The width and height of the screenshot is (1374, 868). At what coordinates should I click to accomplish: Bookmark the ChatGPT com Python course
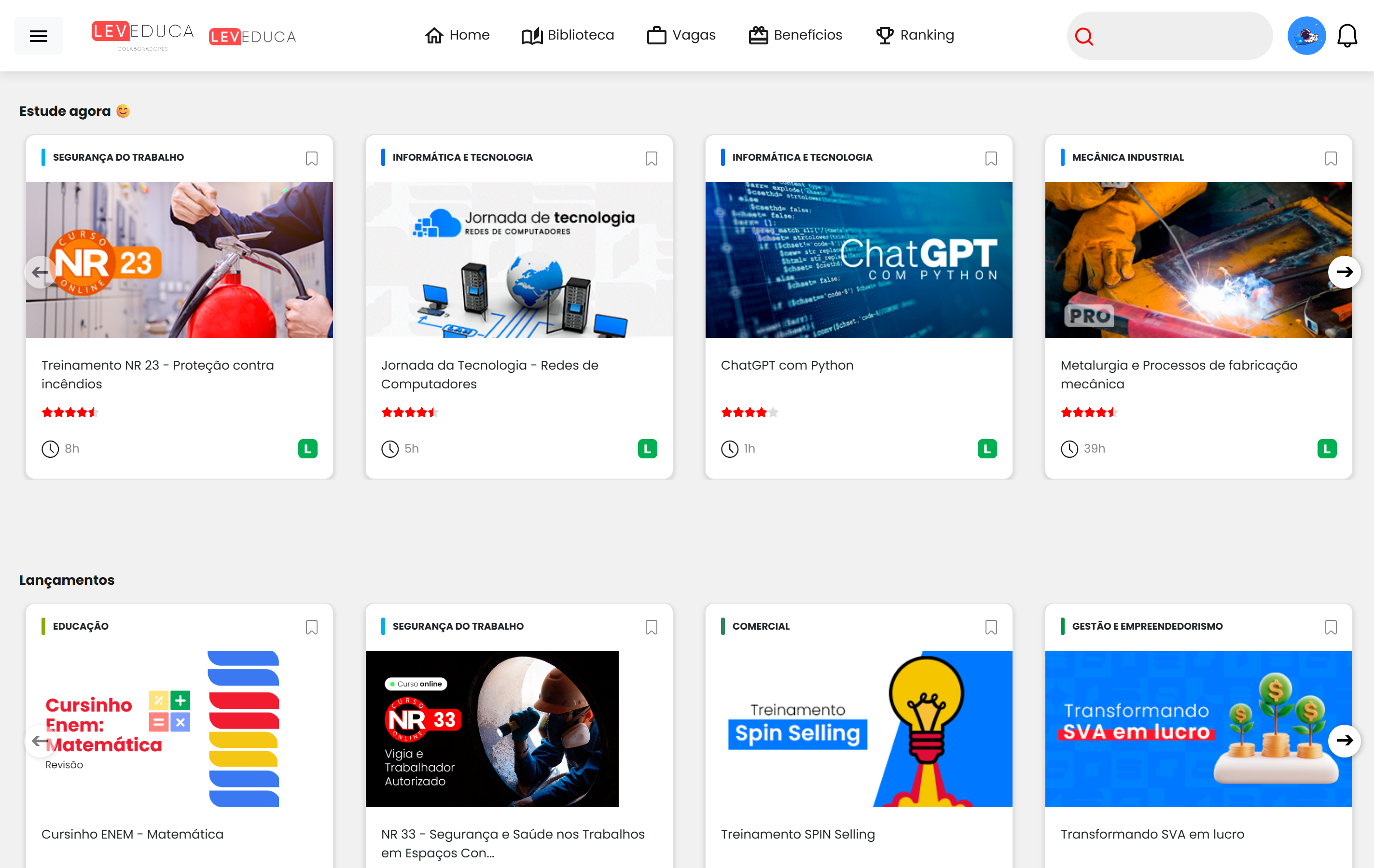coord(991,158)
